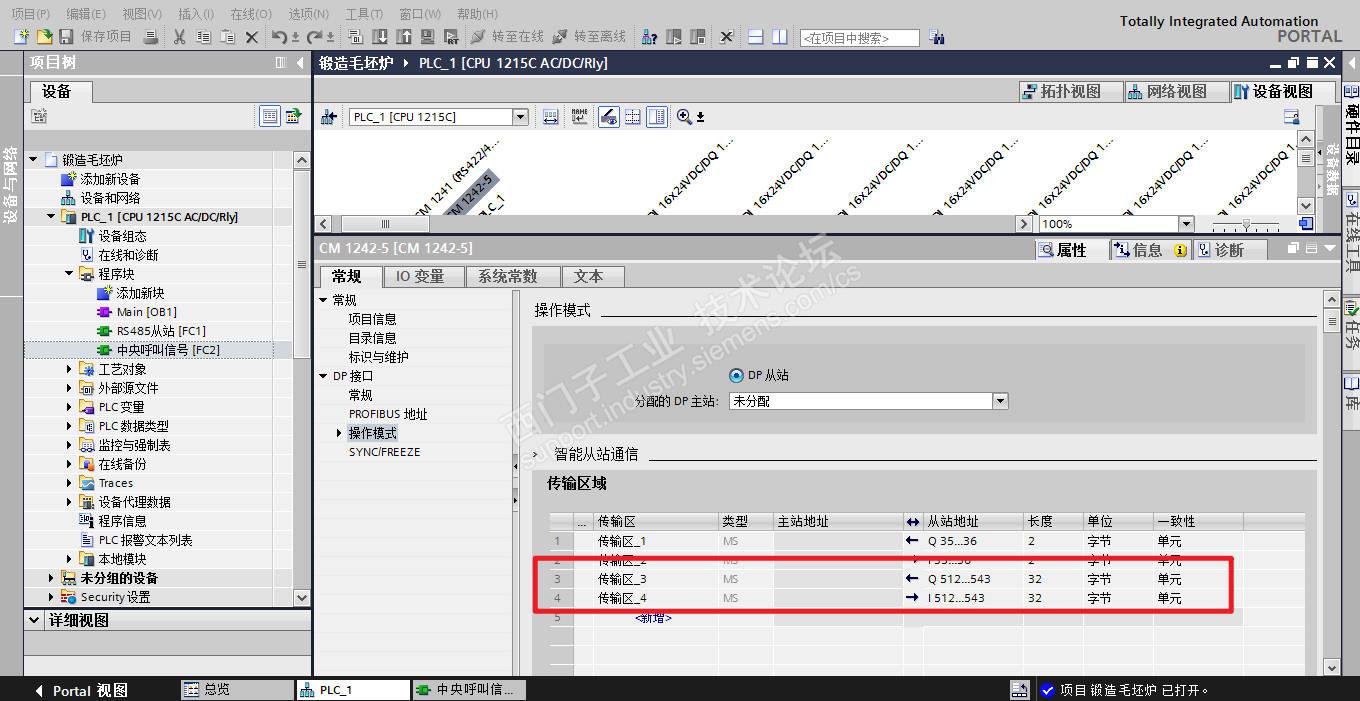Open the 100% zoom level dropdown
Image resolution: width=1360 pixels, height=701 pixels.
tap(1186, 224)
